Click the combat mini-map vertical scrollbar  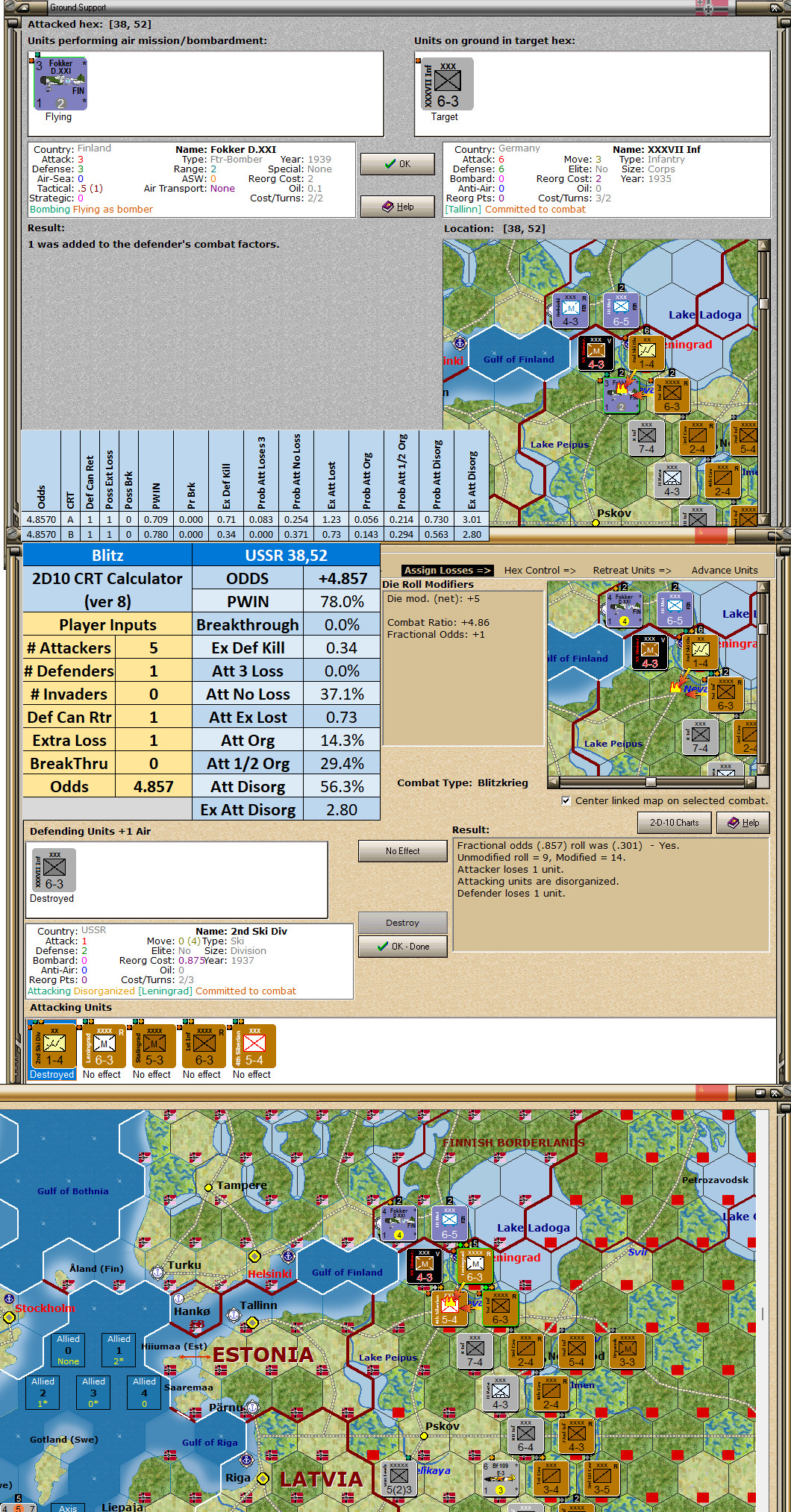point(763,678)
